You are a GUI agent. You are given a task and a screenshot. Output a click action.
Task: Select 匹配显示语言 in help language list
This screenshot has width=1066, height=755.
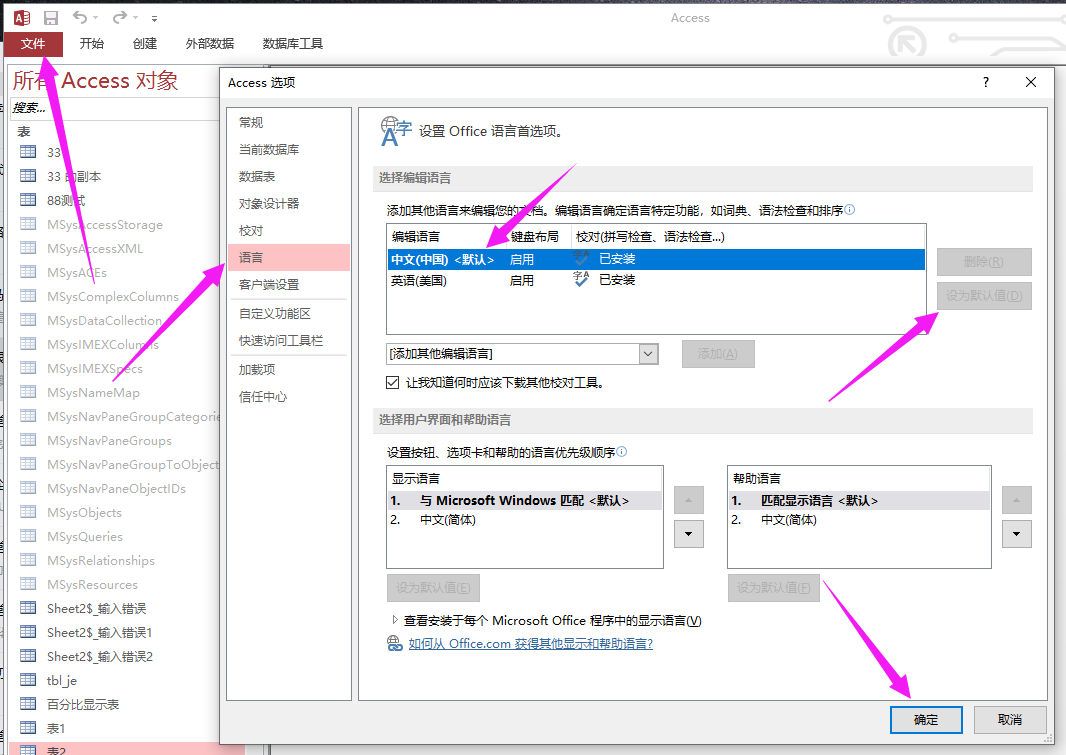(x=859, y=501)
